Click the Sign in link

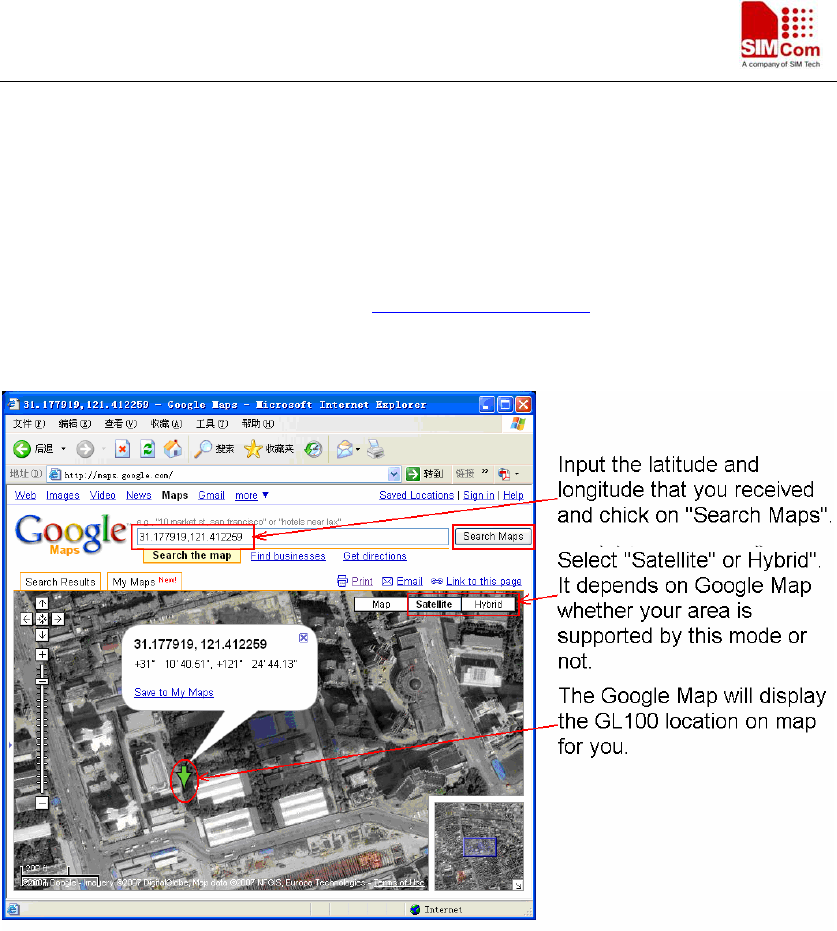pos(479,495)
